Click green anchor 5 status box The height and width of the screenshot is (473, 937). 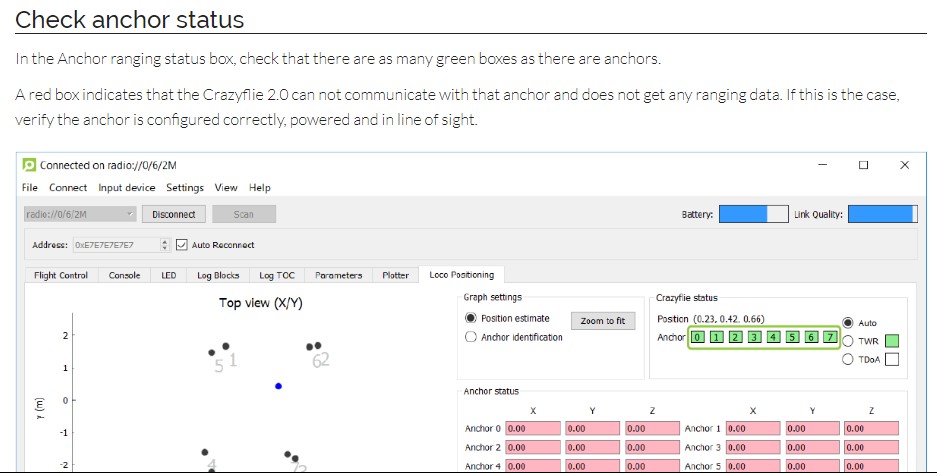(x=791, y=338)
